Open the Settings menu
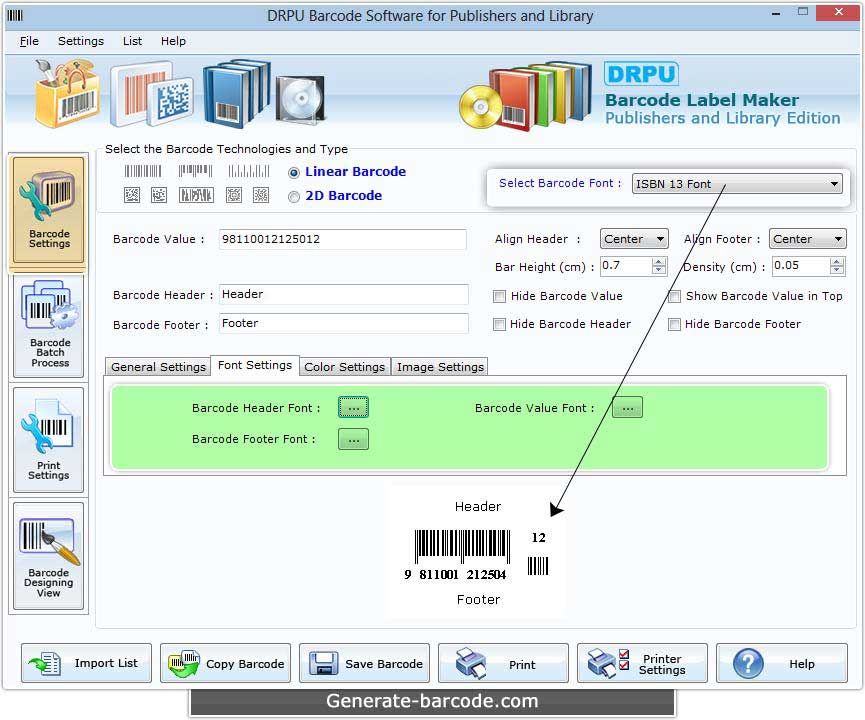The width and height of the screenshot is (865, 720). point(81,41)
